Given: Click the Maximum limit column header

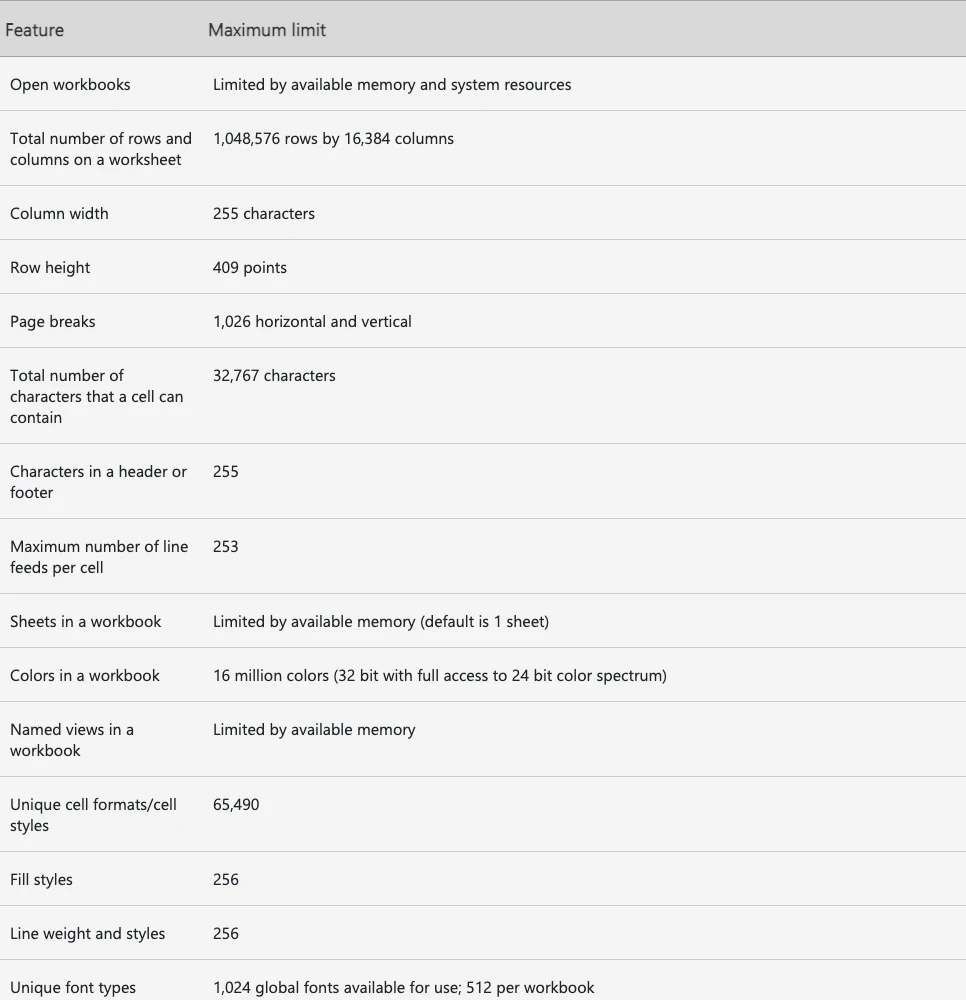Looking at the screenshot, I should pyautogui.click(x=267, y=30).
